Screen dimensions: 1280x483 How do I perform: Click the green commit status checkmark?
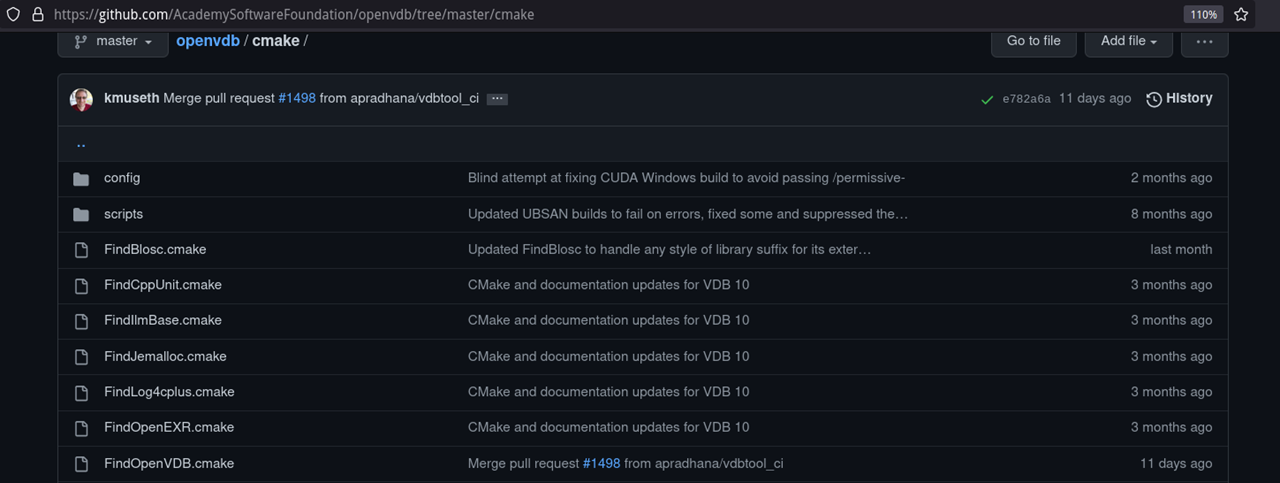tap(987, 99)
